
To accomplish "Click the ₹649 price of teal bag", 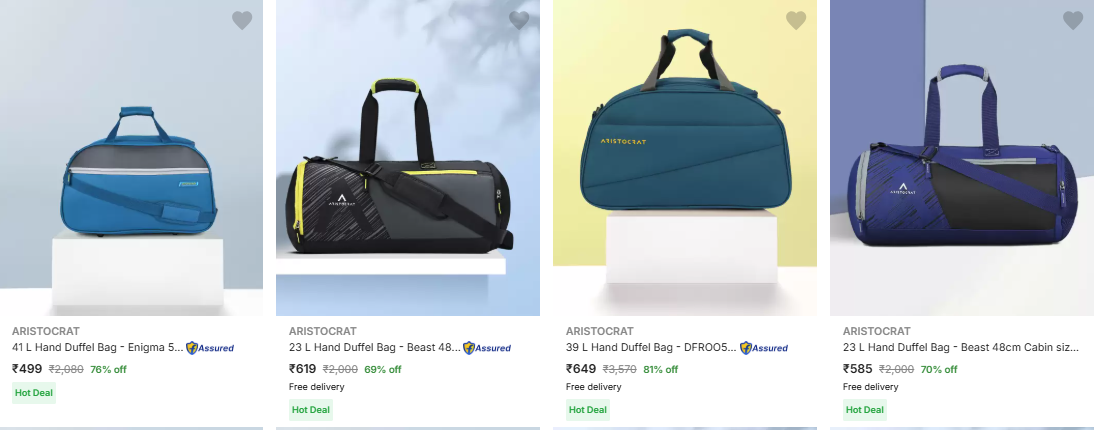I will click(x=581, y=369).
